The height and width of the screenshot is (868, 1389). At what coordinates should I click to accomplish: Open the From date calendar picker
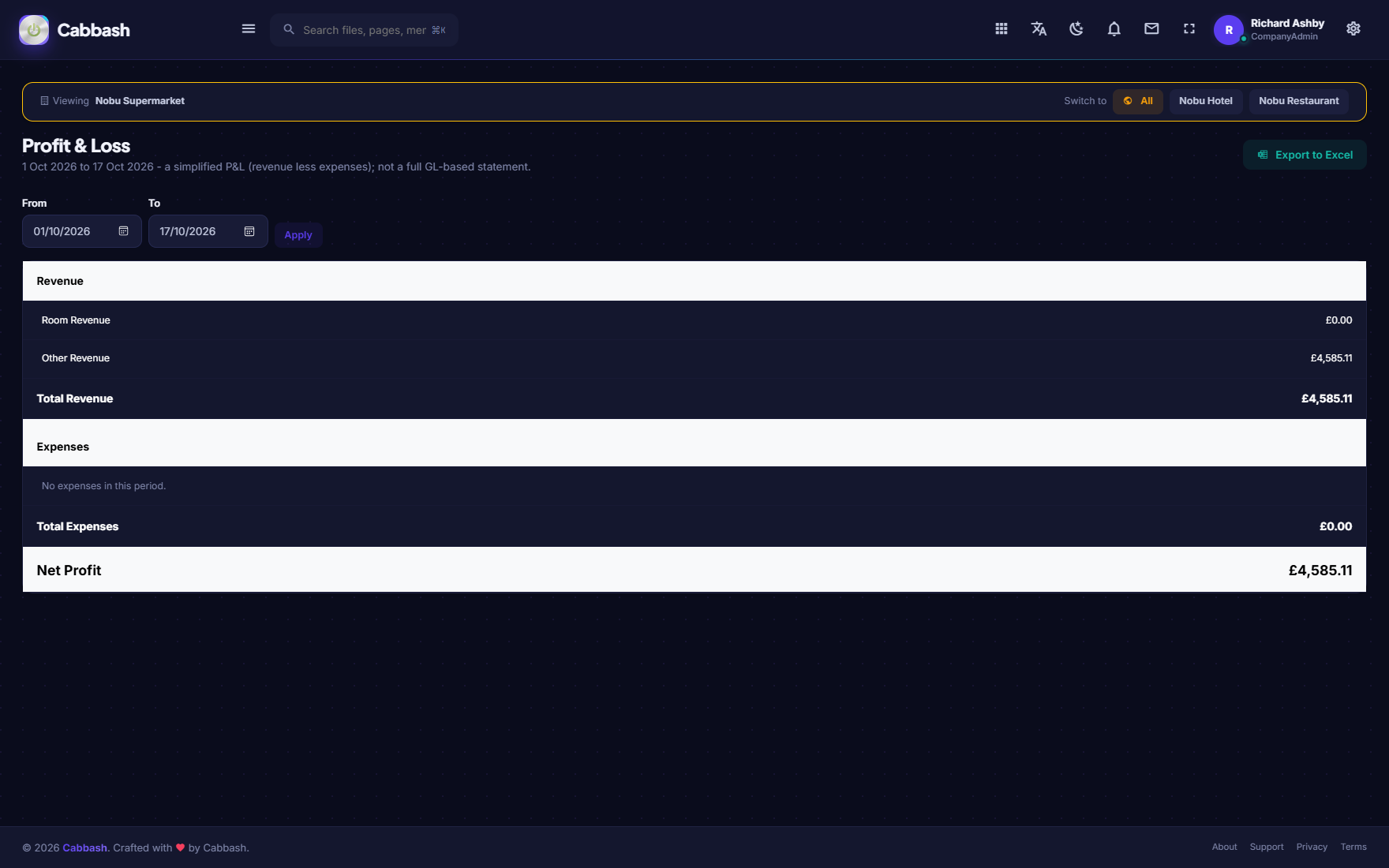[123, 231]
